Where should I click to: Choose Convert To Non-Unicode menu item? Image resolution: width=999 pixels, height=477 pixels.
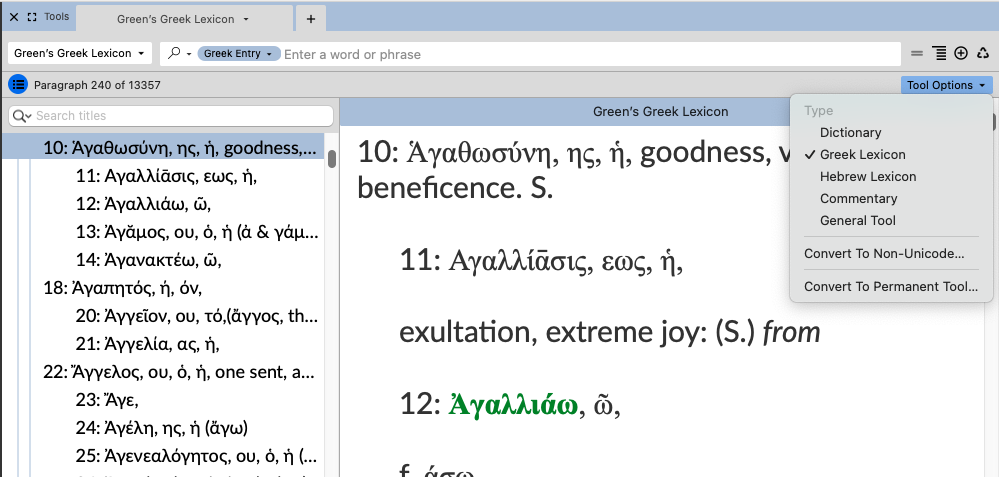coord(883,253)
